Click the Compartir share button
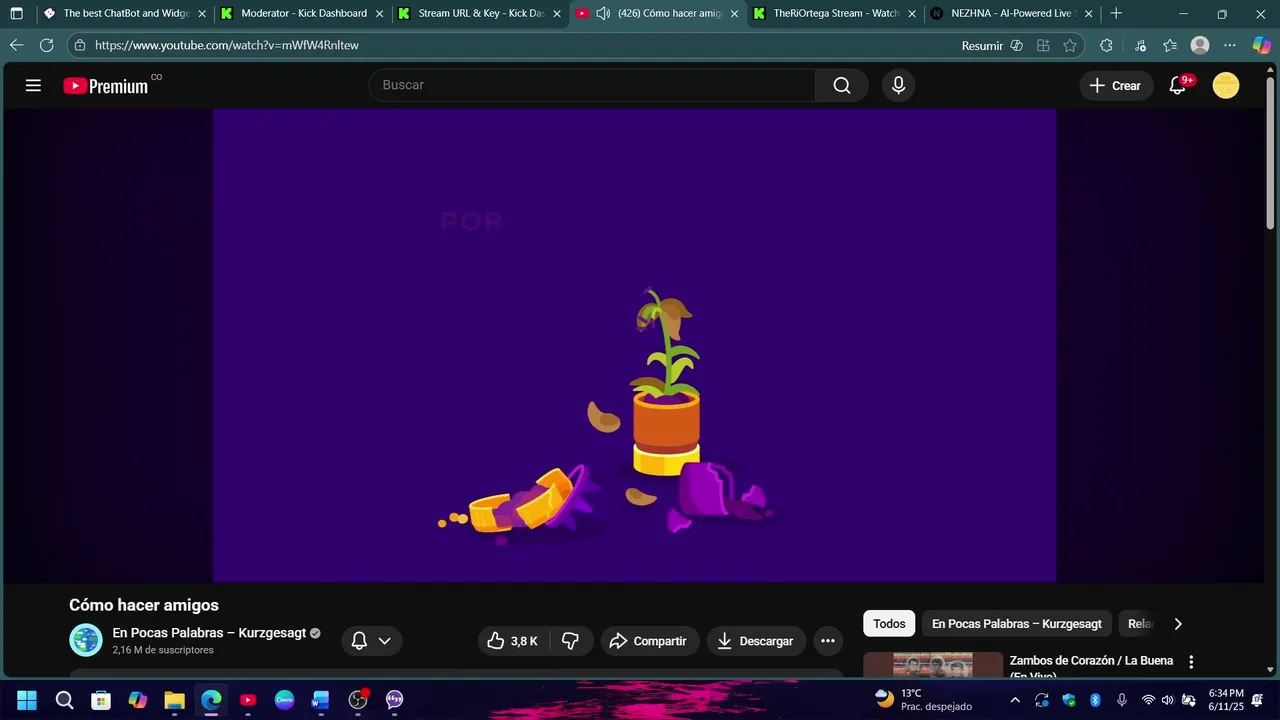Viewport: 1280px width, 720px height. tap(649, 641)
